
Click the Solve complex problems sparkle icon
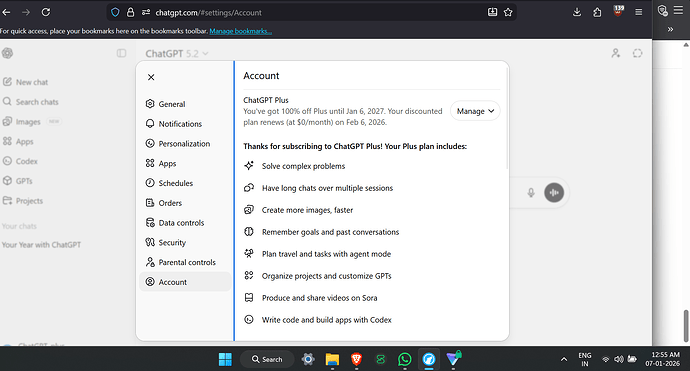tap(249, 165)
